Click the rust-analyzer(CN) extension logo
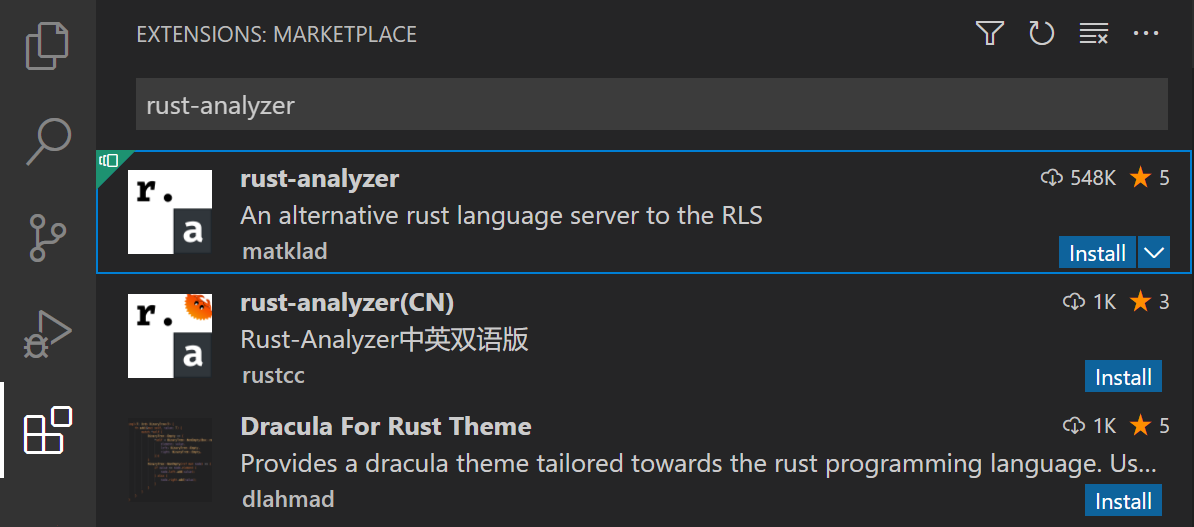1194x527 pixels. coord(170,336)
